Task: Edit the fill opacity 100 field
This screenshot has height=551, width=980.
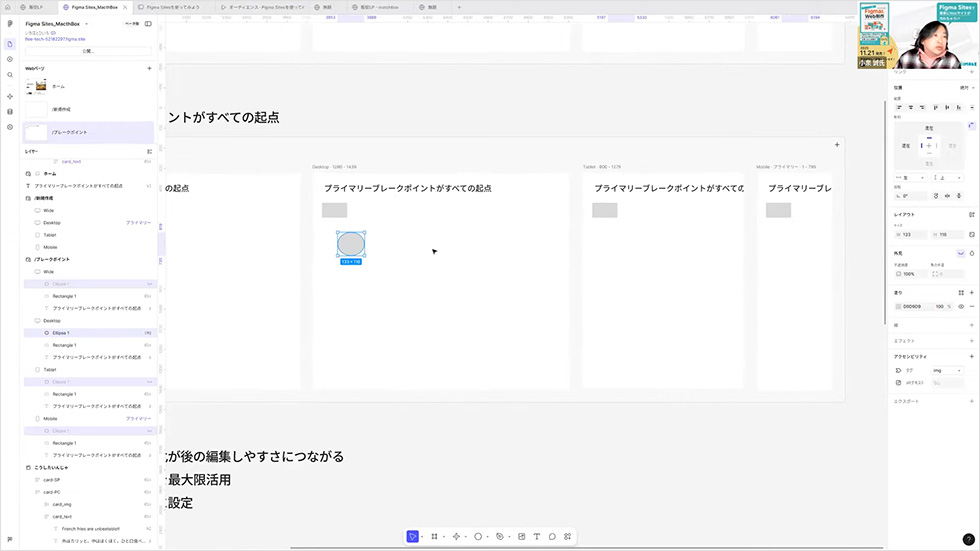Action: click(x=939, y=306)
